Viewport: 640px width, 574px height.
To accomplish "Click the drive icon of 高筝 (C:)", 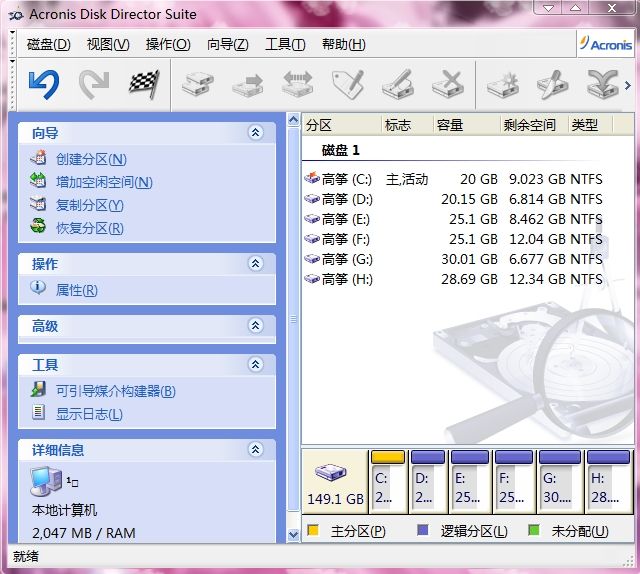I will 312,178.
